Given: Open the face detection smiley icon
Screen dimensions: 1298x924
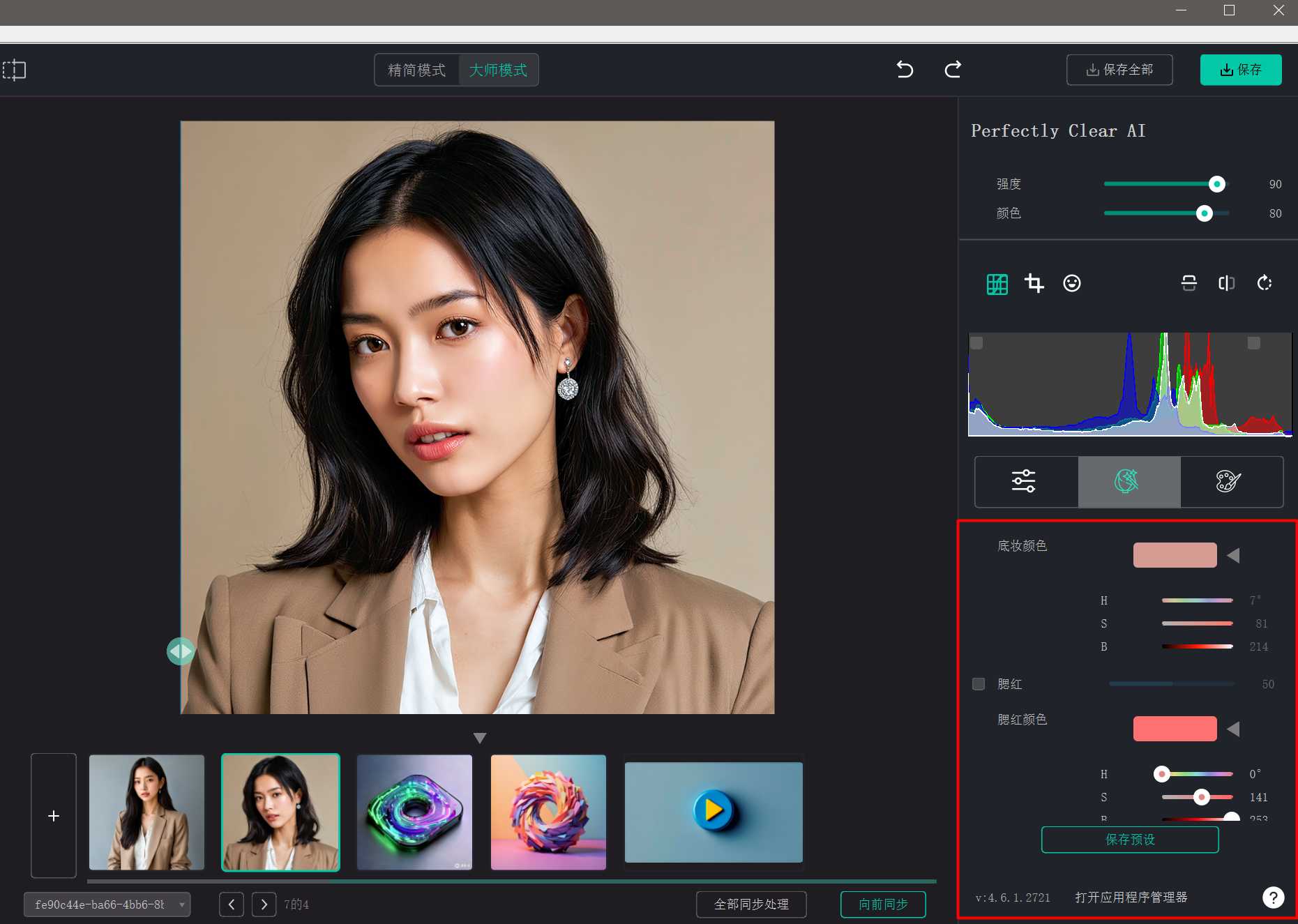Looking at the screenshot, I should pos(1071,283).
